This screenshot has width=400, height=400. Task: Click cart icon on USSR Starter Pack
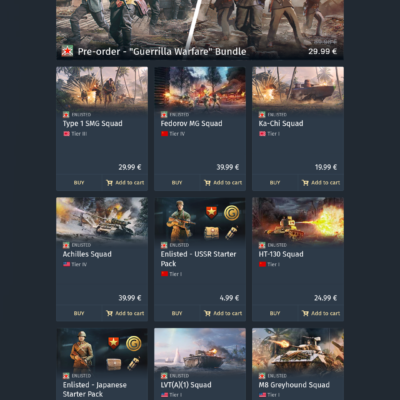click(207, 313)
